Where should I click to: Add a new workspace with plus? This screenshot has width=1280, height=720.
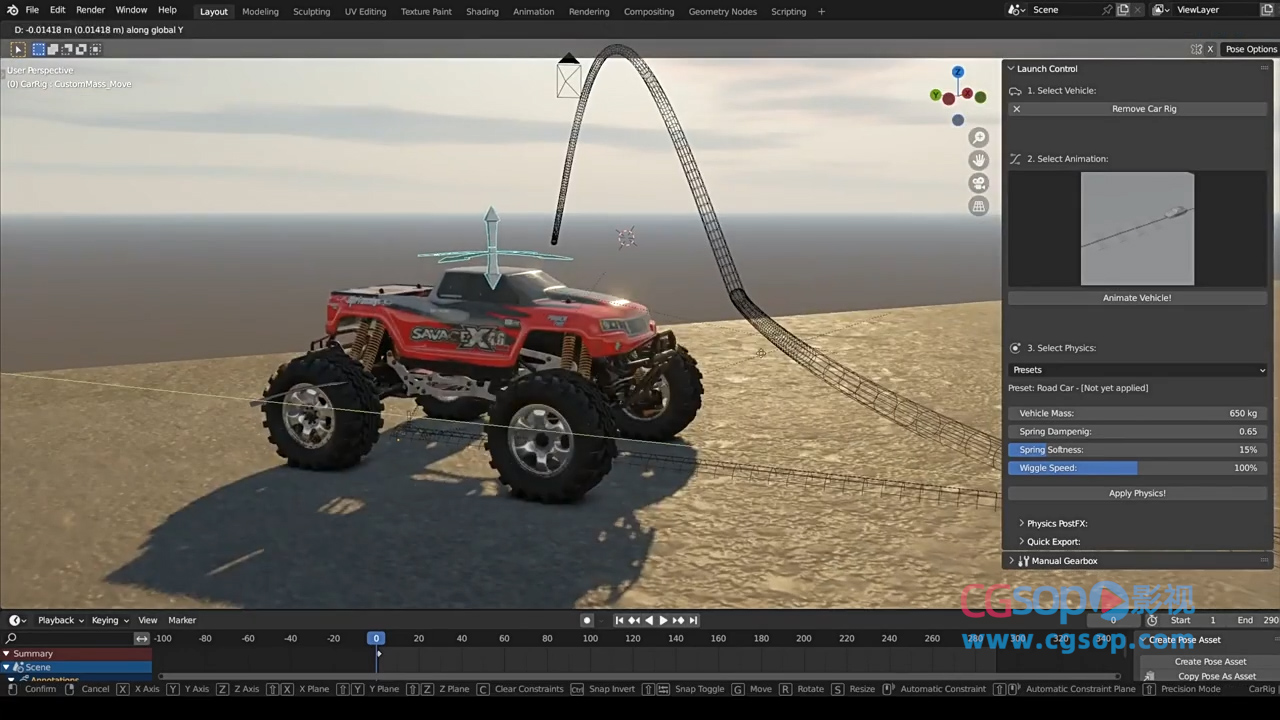coord(822,11)
